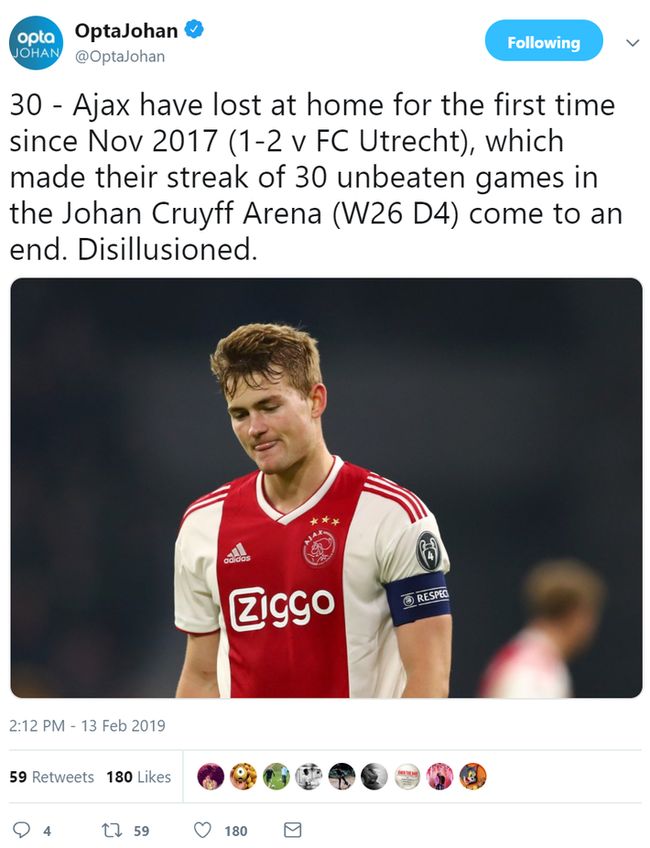Click the OptaJohan profile avatar
Image resolution: width=650 pixels, height=848 pixels.
36,43
